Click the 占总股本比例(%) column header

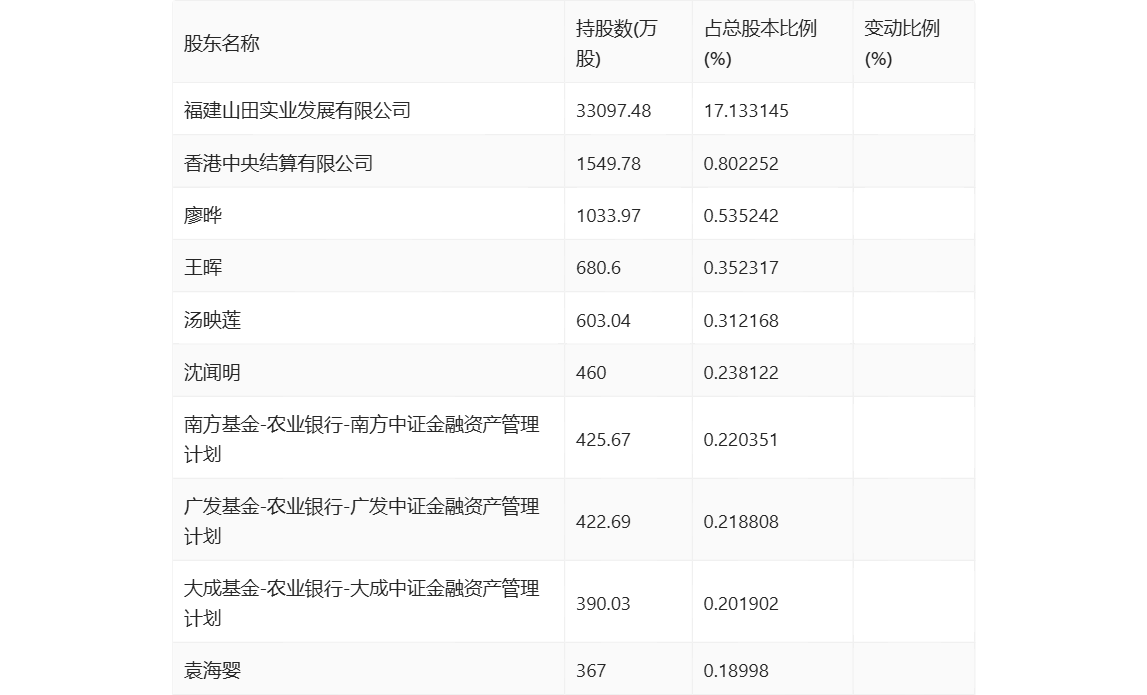click(x=760, y=44)
